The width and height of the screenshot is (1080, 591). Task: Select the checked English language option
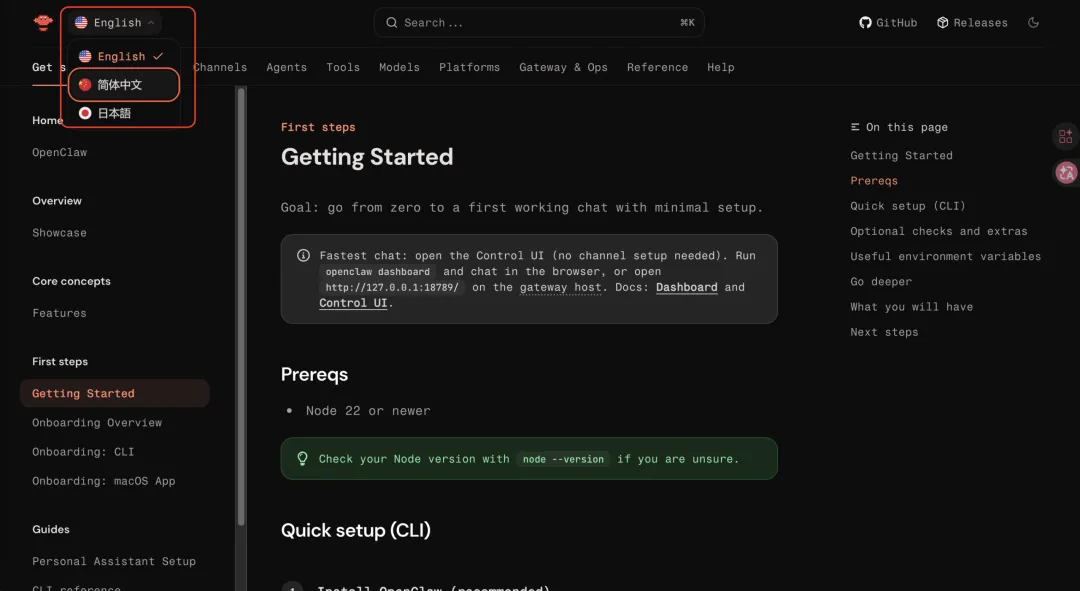(x=121, y=57)
